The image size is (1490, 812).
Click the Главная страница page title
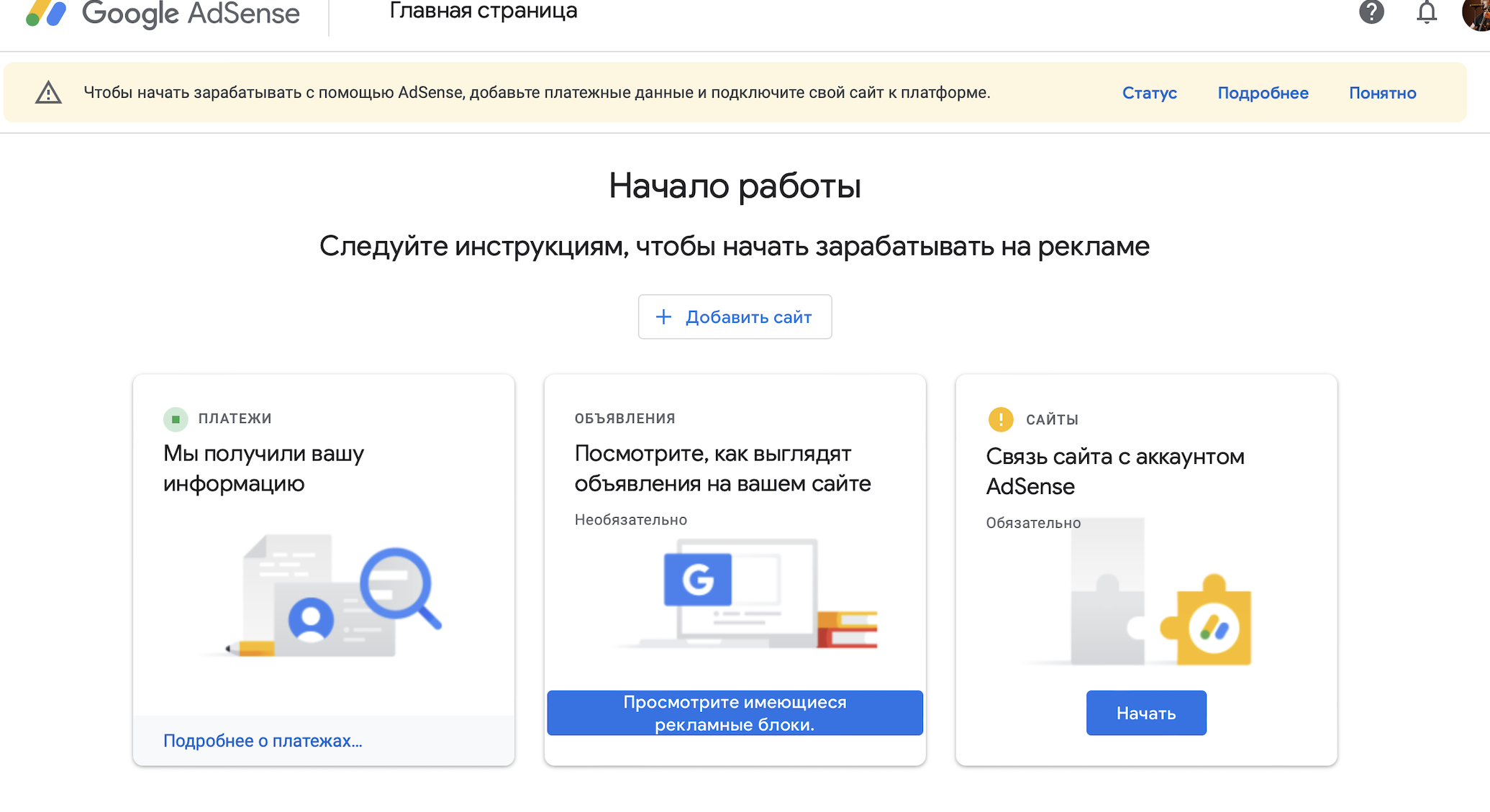pos(483,12)
